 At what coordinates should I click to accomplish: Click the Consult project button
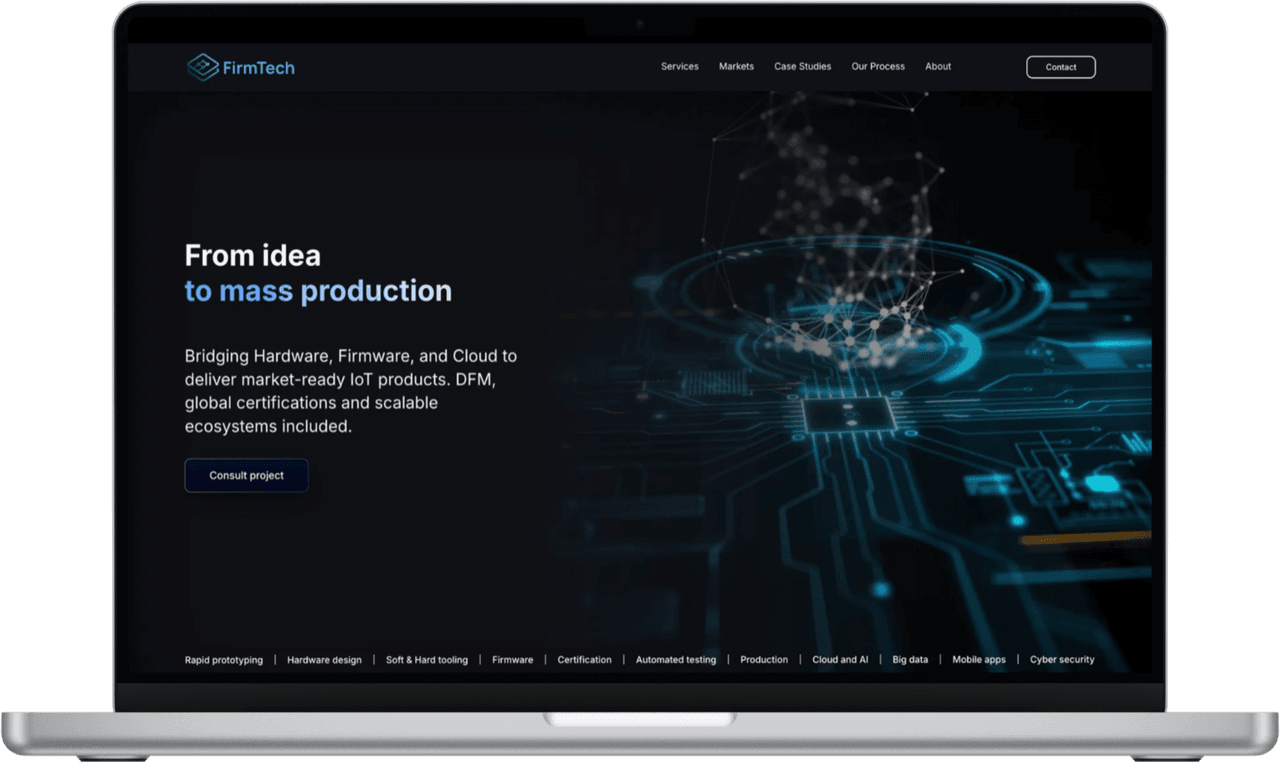coord(247,475)
